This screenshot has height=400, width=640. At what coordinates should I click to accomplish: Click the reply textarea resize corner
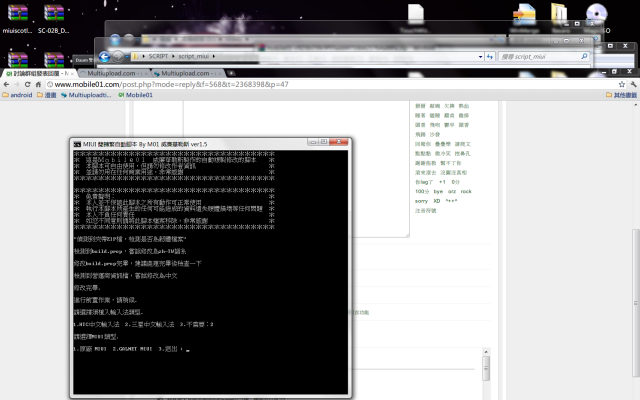(407, 235)
